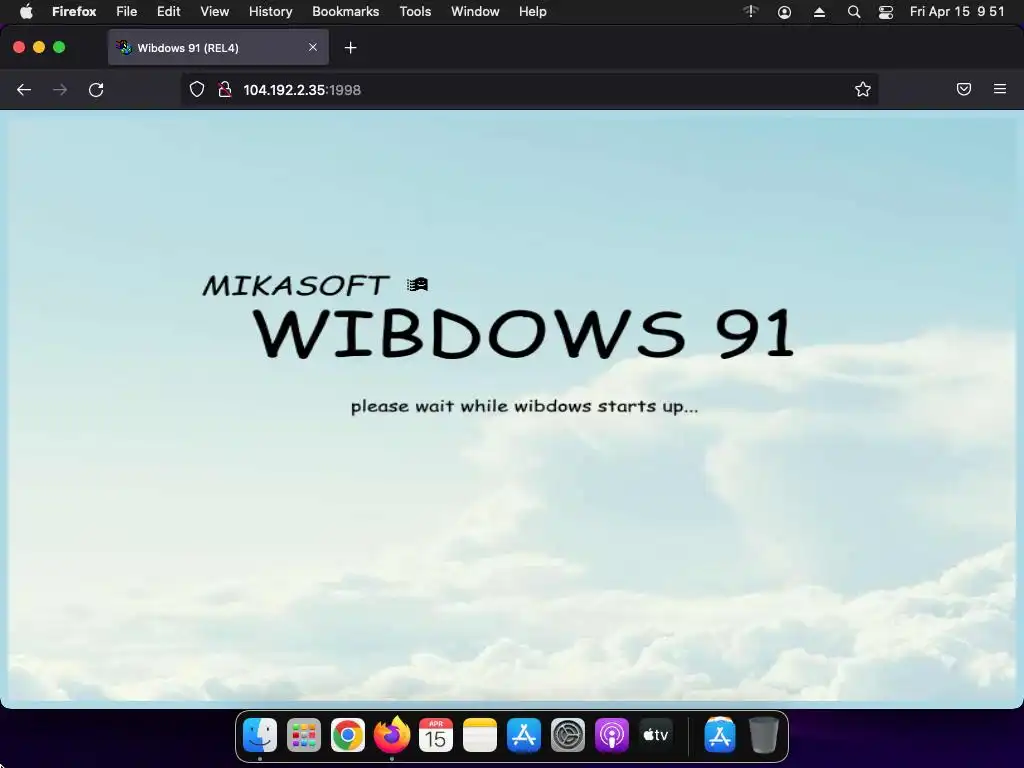Click the Wi-Fi status icon
Screen dimensions: 1024x768
751,12
